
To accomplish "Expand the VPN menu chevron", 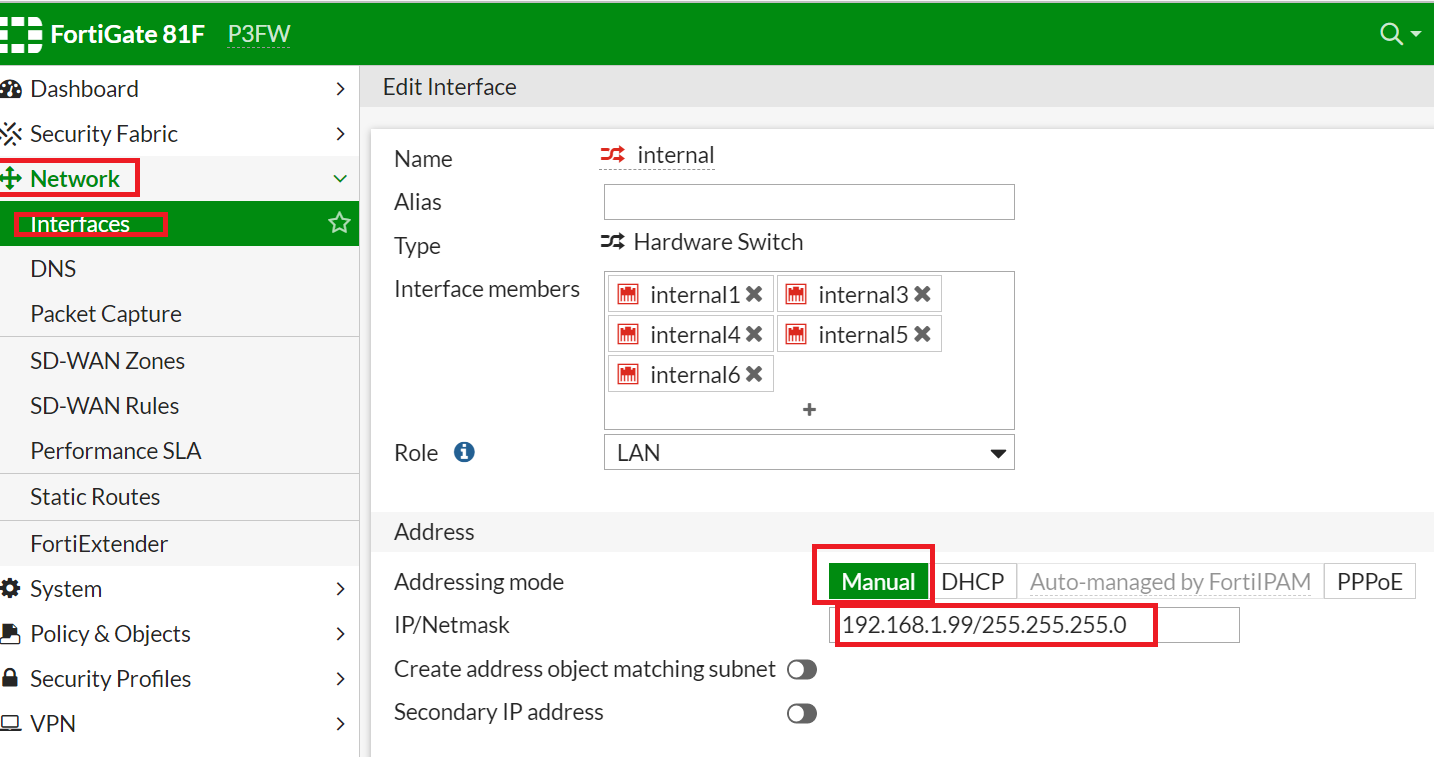I will point(340,724).
